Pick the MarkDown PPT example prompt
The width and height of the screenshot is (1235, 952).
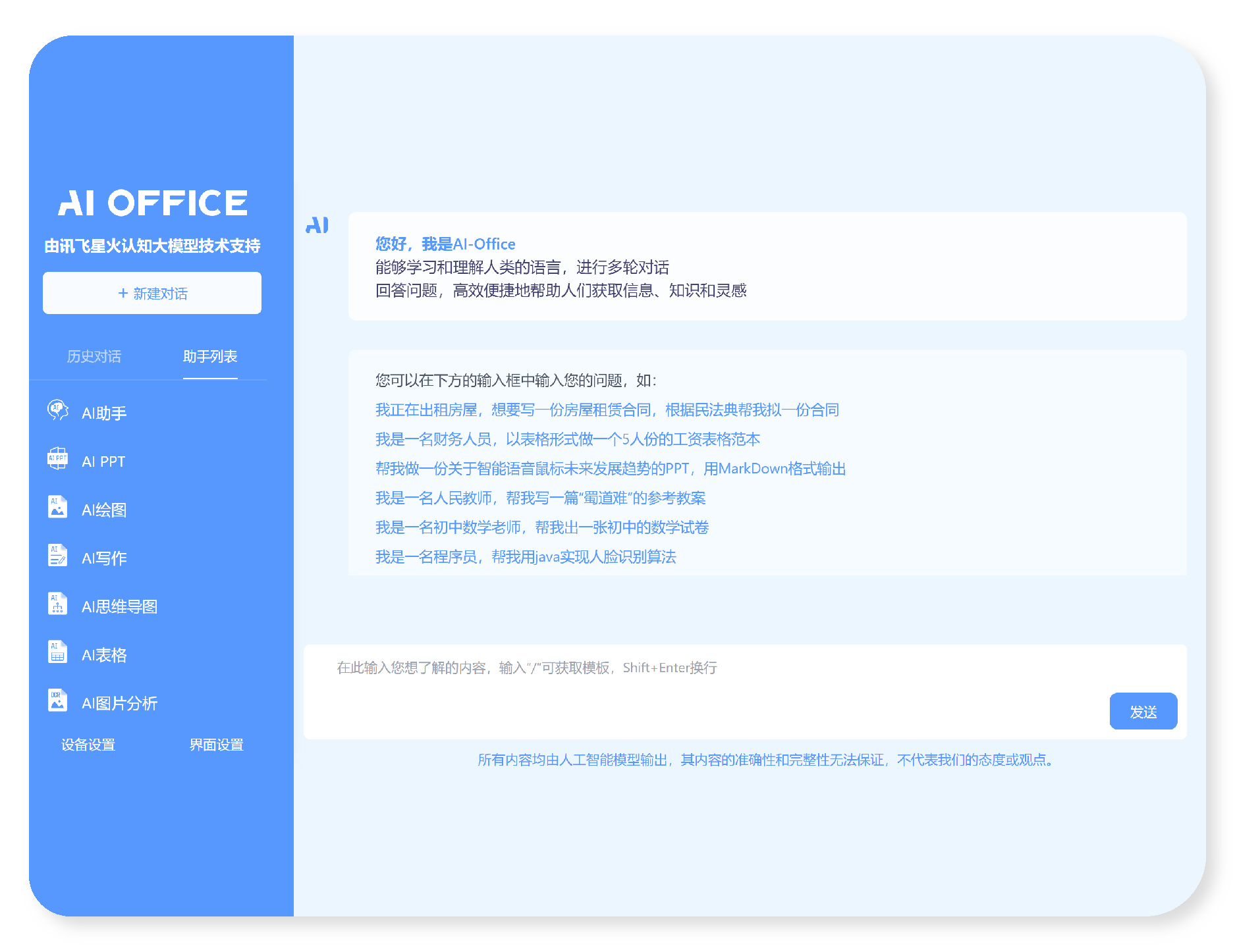click(610, 469)
